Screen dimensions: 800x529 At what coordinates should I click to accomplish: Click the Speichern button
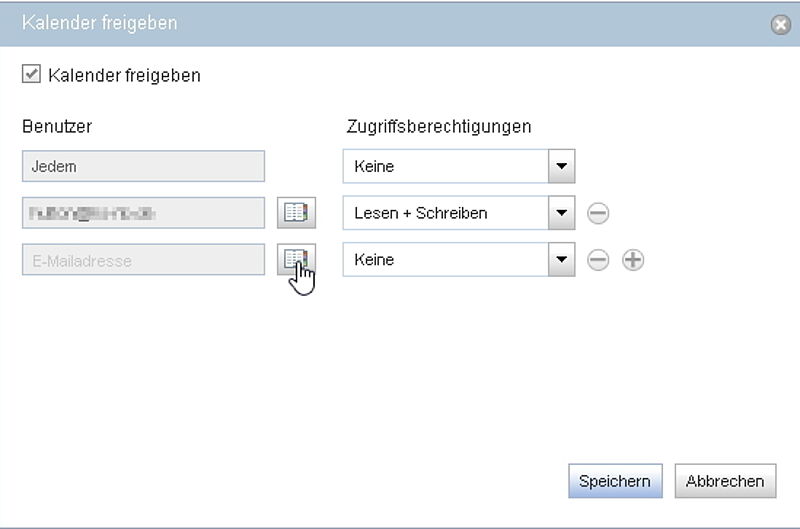click(x=615, y=481)
